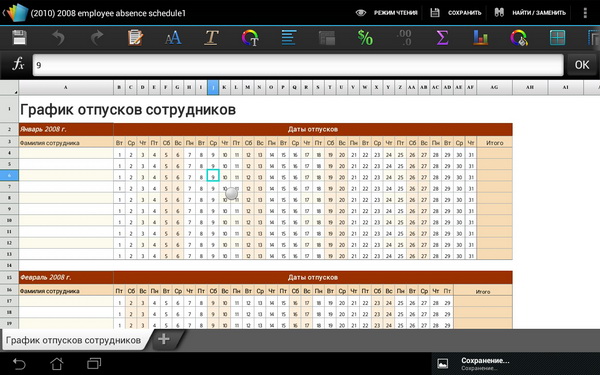This screenshot has height=375, width=600.
Task: Click the Сохранить save button
Action: 455,13
